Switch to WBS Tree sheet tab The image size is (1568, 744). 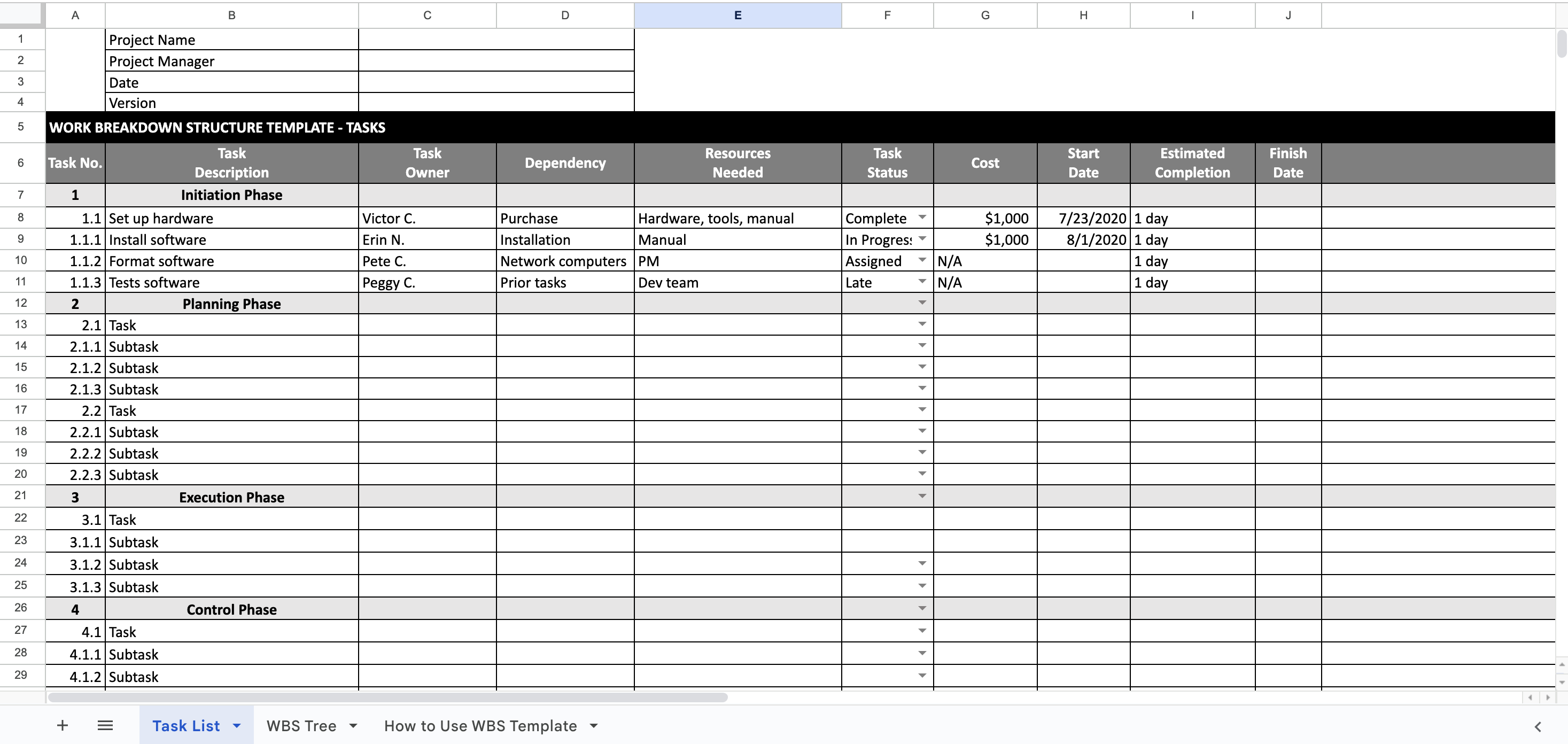(301, 726)
